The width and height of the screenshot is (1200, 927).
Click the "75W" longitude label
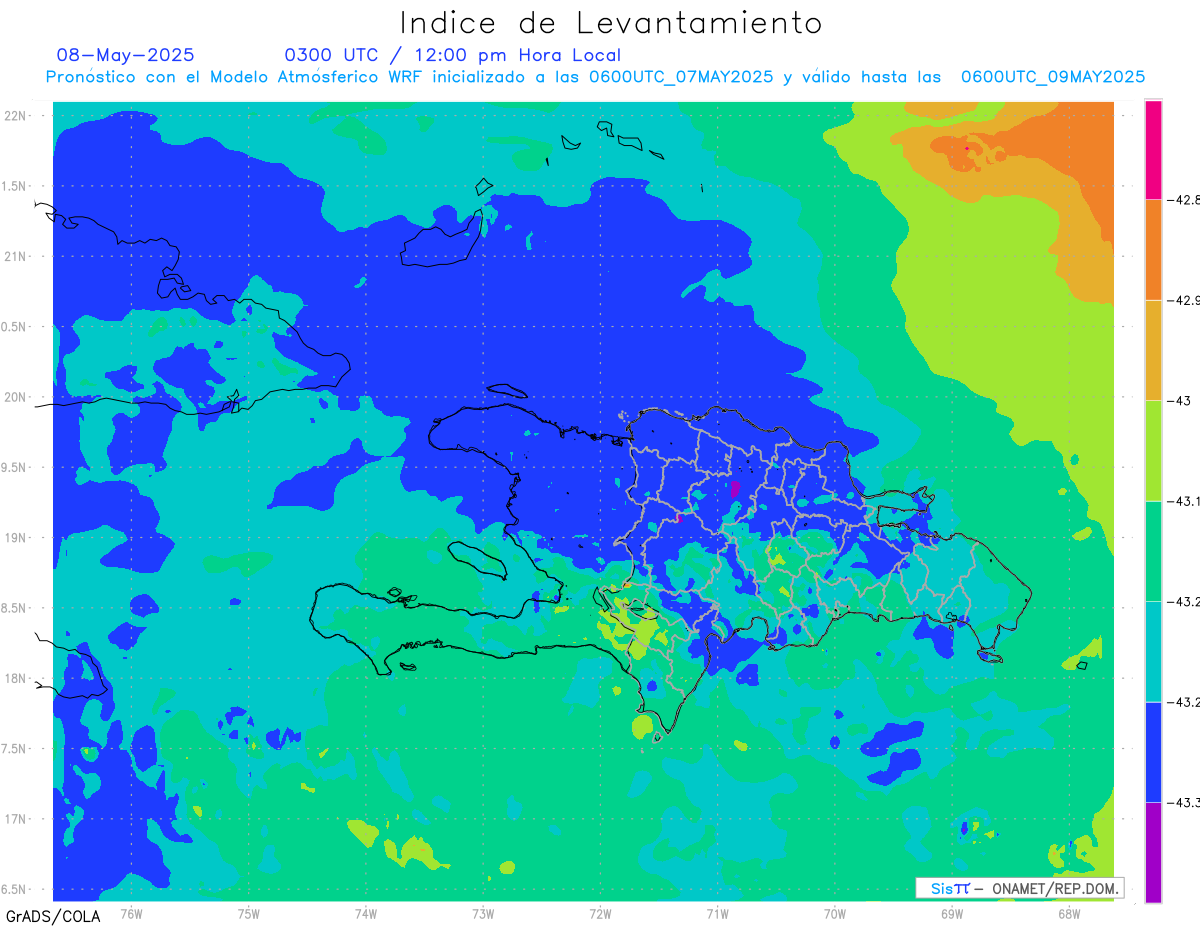click(249, 913)
